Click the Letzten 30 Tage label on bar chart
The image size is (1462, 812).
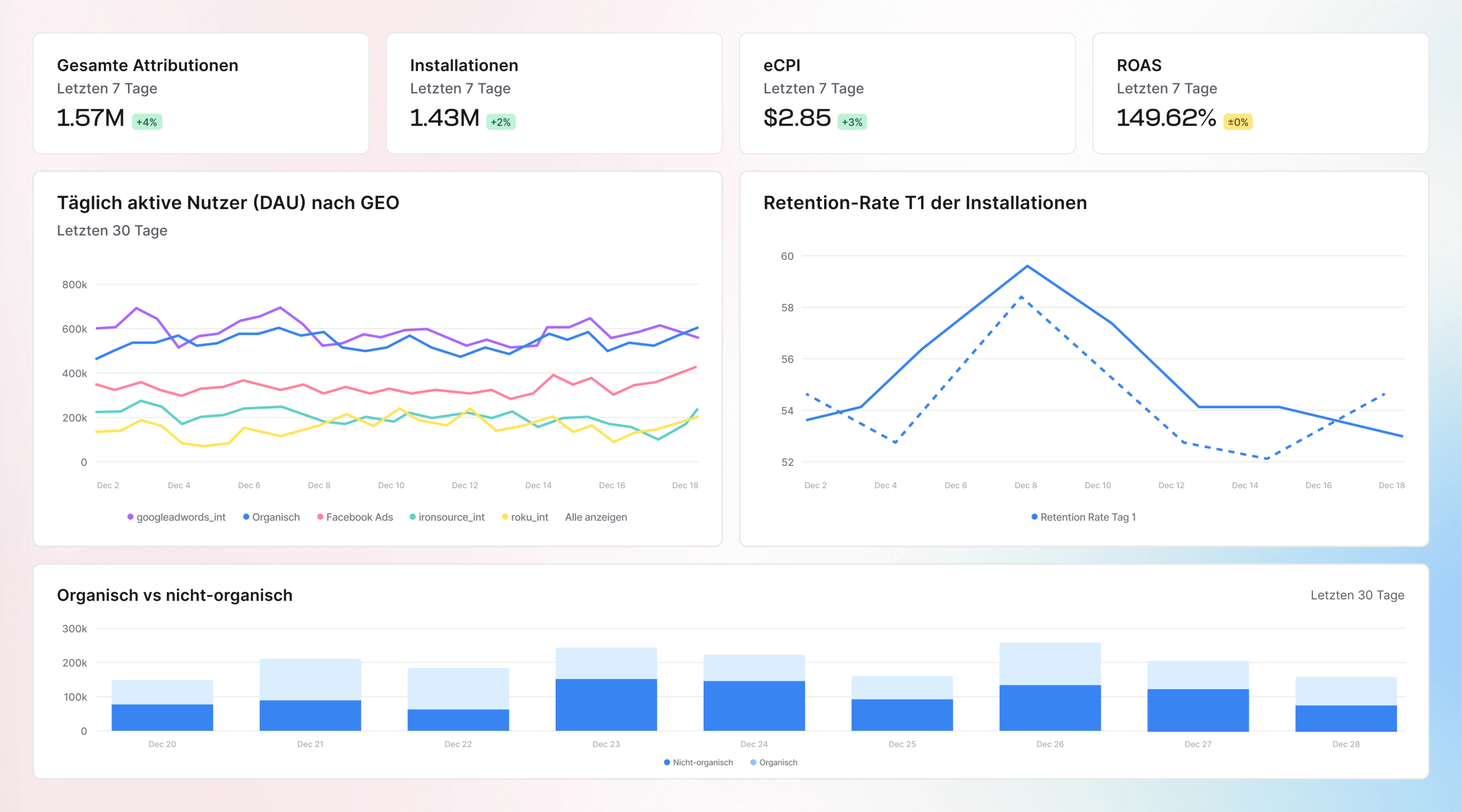[x=1357, y=595]
